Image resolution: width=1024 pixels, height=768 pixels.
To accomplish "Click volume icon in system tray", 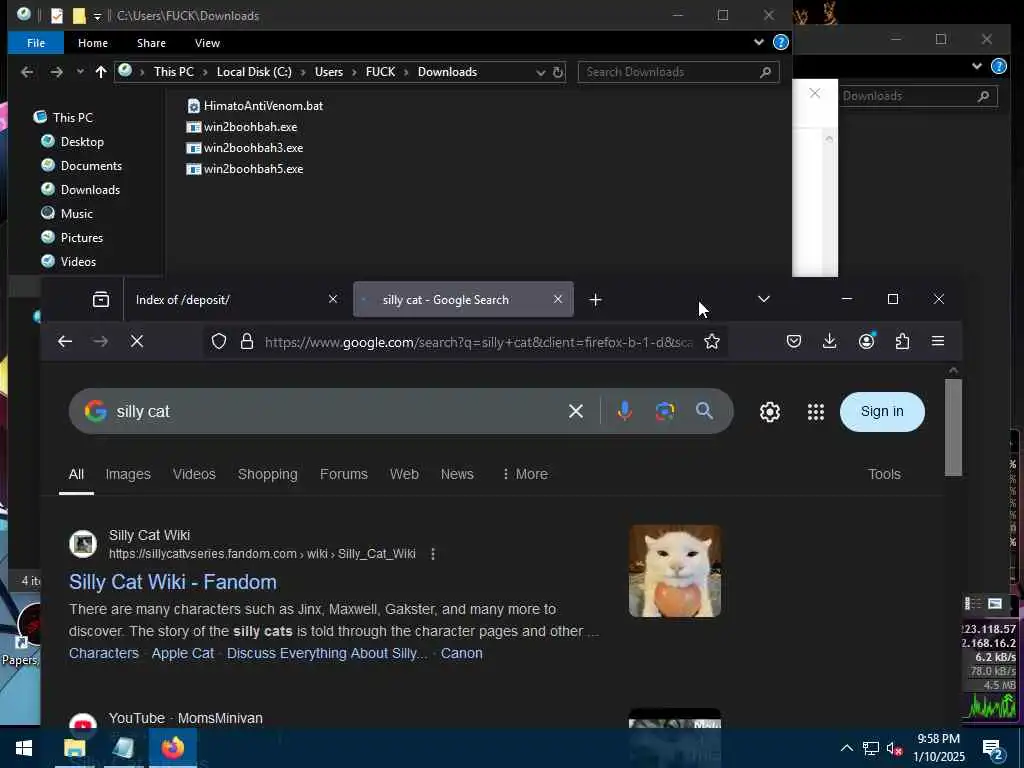I will tap(894, 748).
